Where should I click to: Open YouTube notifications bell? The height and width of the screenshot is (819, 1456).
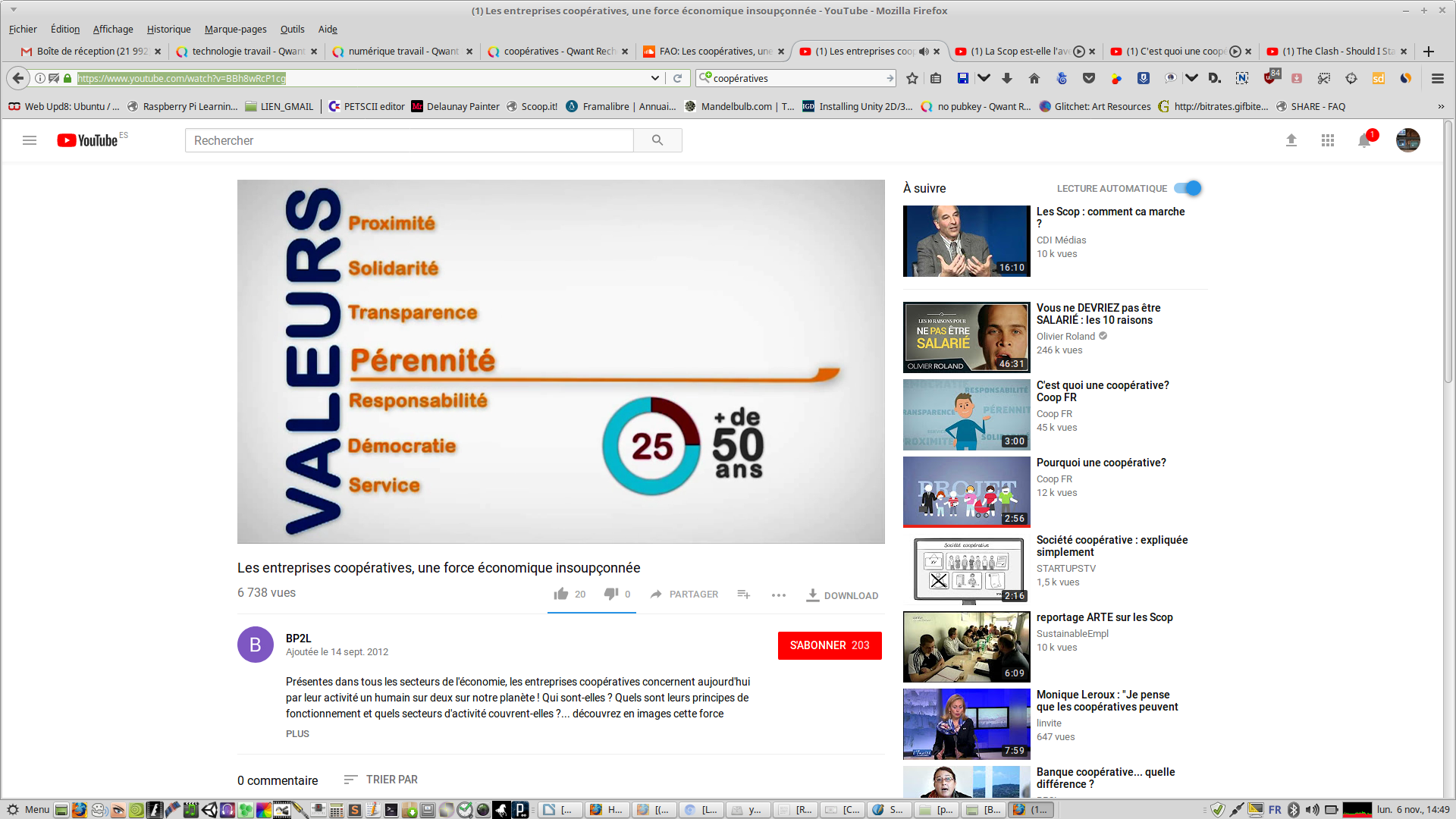click(x=1364, y=140)
